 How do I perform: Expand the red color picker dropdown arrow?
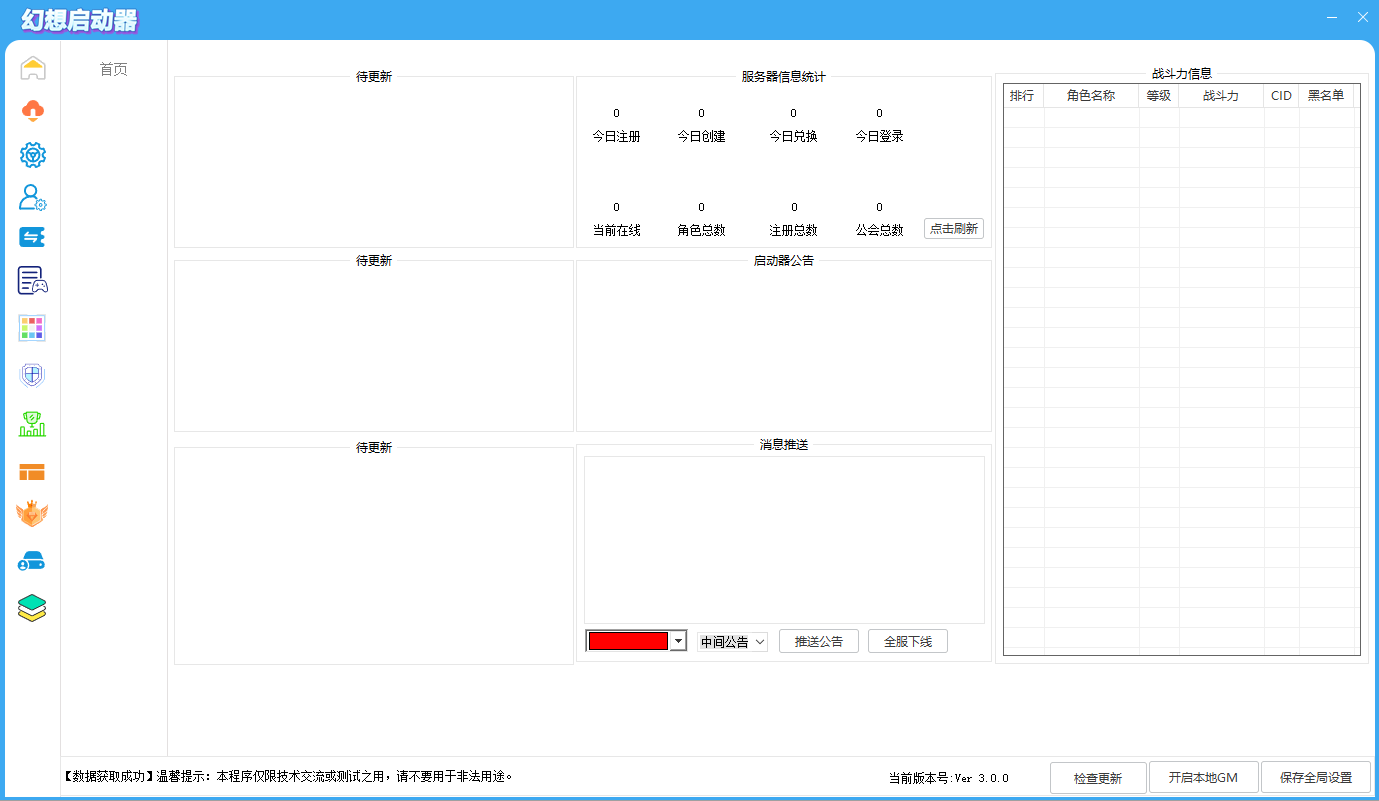coord(678,641)
